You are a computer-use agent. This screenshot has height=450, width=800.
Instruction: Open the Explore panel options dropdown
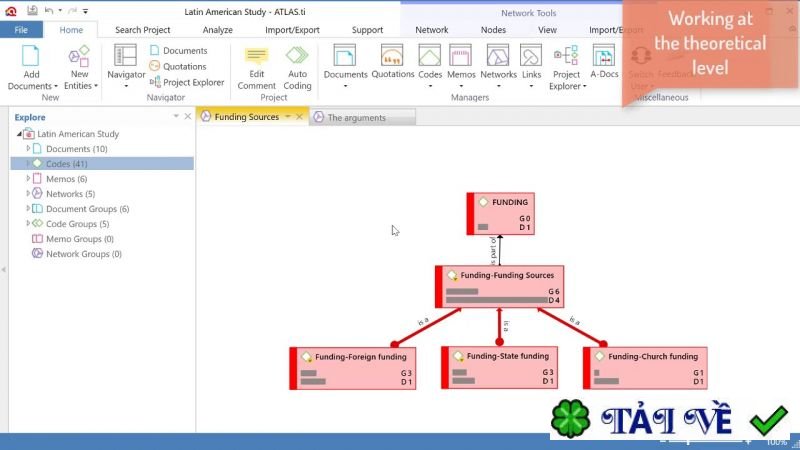coord(176,116)
